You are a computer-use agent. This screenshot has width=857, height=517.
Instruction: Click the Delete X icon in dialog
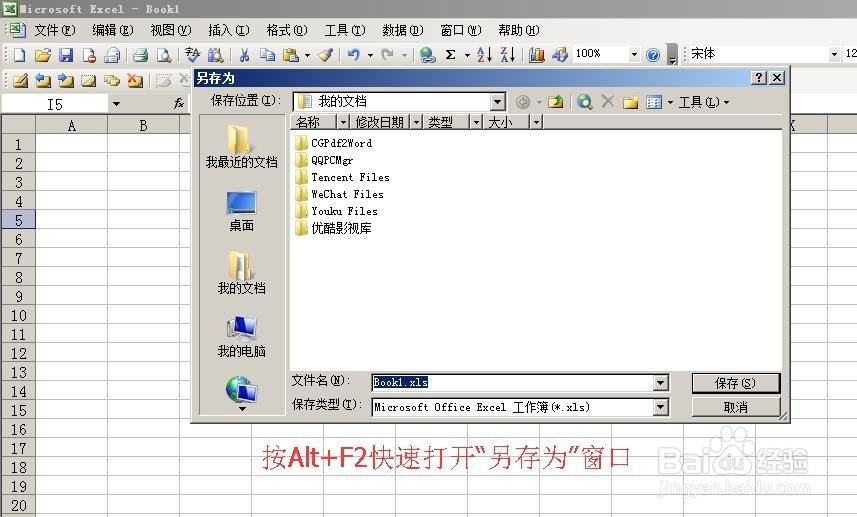(607, 101)
